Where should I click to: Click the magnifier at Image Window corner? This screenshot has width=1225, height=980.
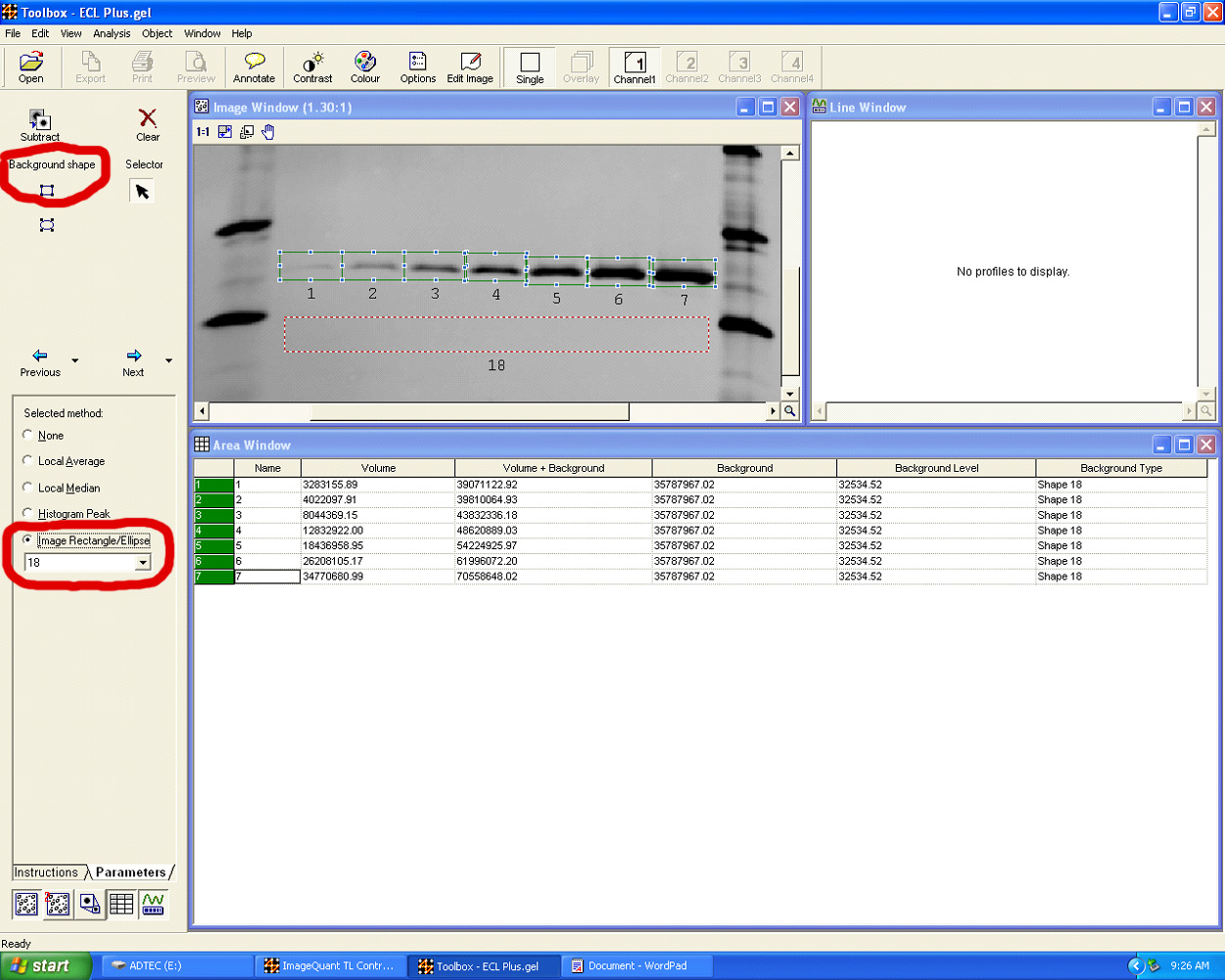[x=790, y=411]
